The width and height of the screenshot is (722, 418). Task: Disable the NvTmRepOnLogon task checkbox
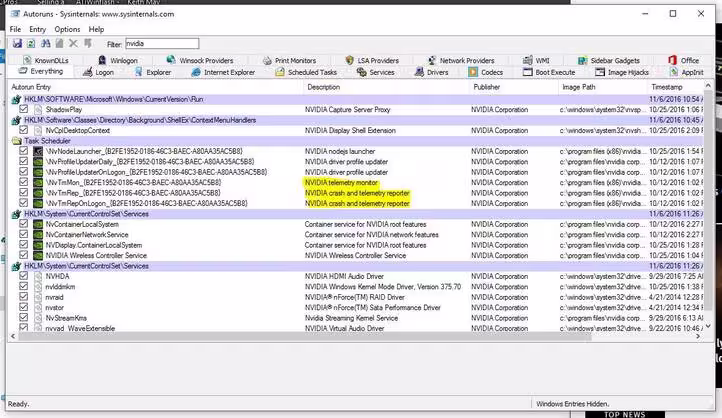click(23, 203)
